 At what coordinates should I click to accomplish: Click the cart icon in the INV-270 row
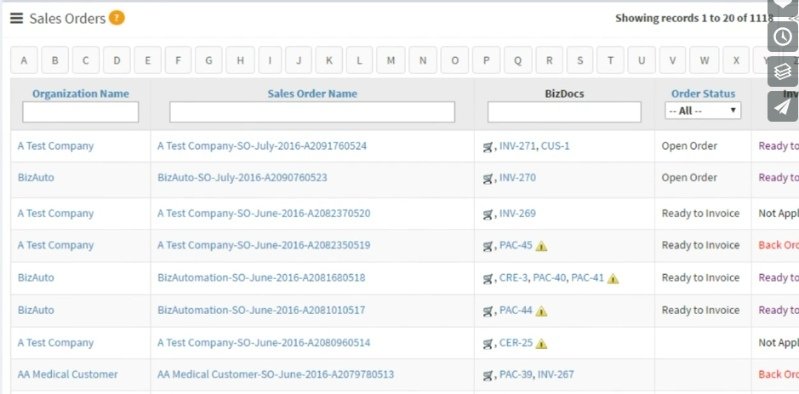point(488,178)
